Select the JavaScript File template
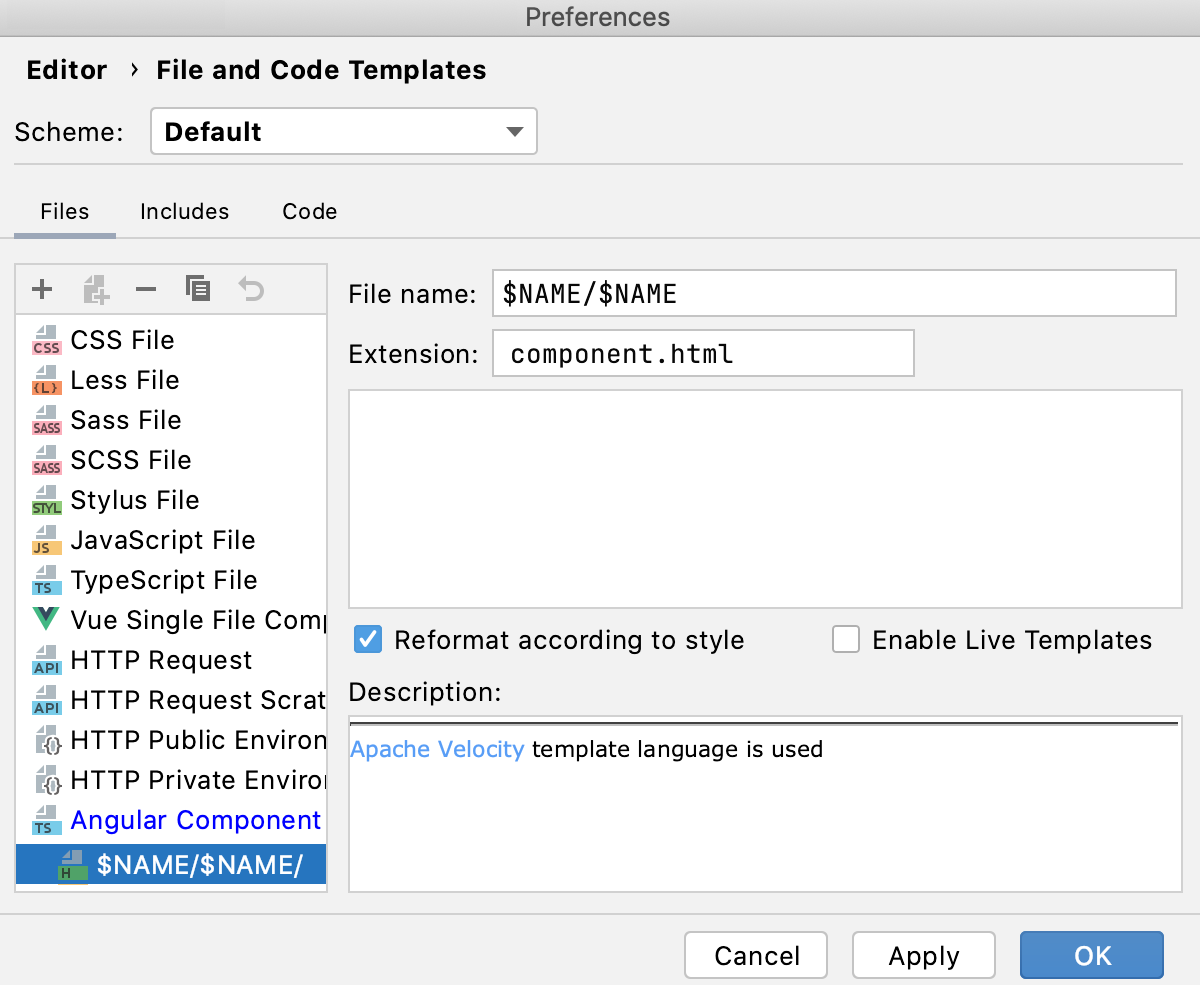Viewport: 1200px width, 985px height. pyautogui.click(x=171, y=540)
